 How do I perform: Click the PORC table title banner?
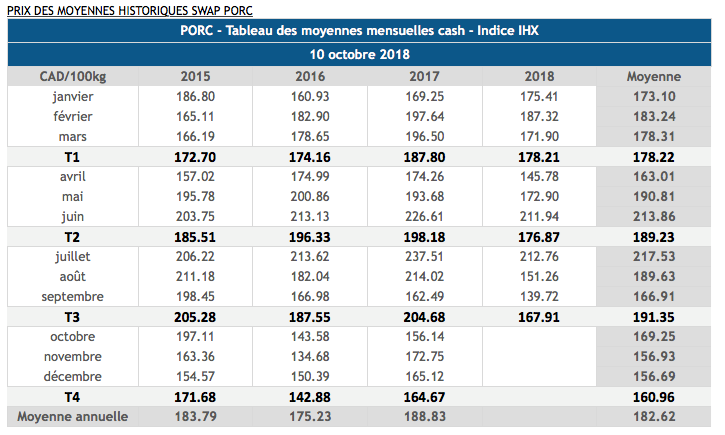(362, 31)
